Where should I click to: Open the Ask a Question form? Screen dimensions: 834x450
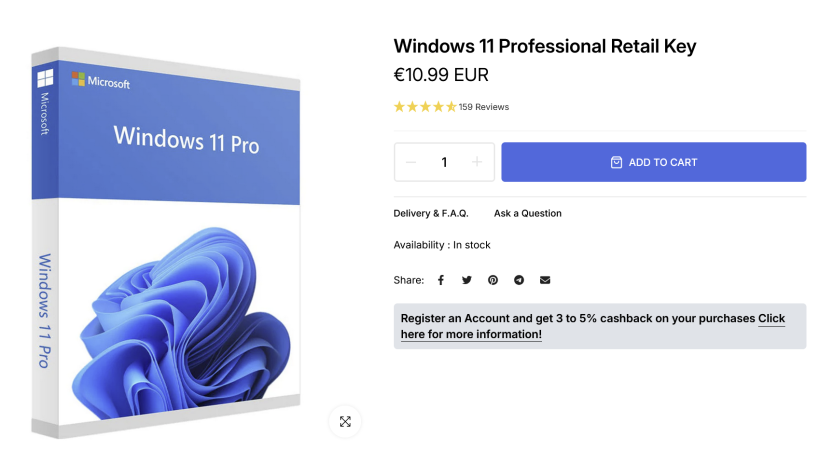[528, 213]
